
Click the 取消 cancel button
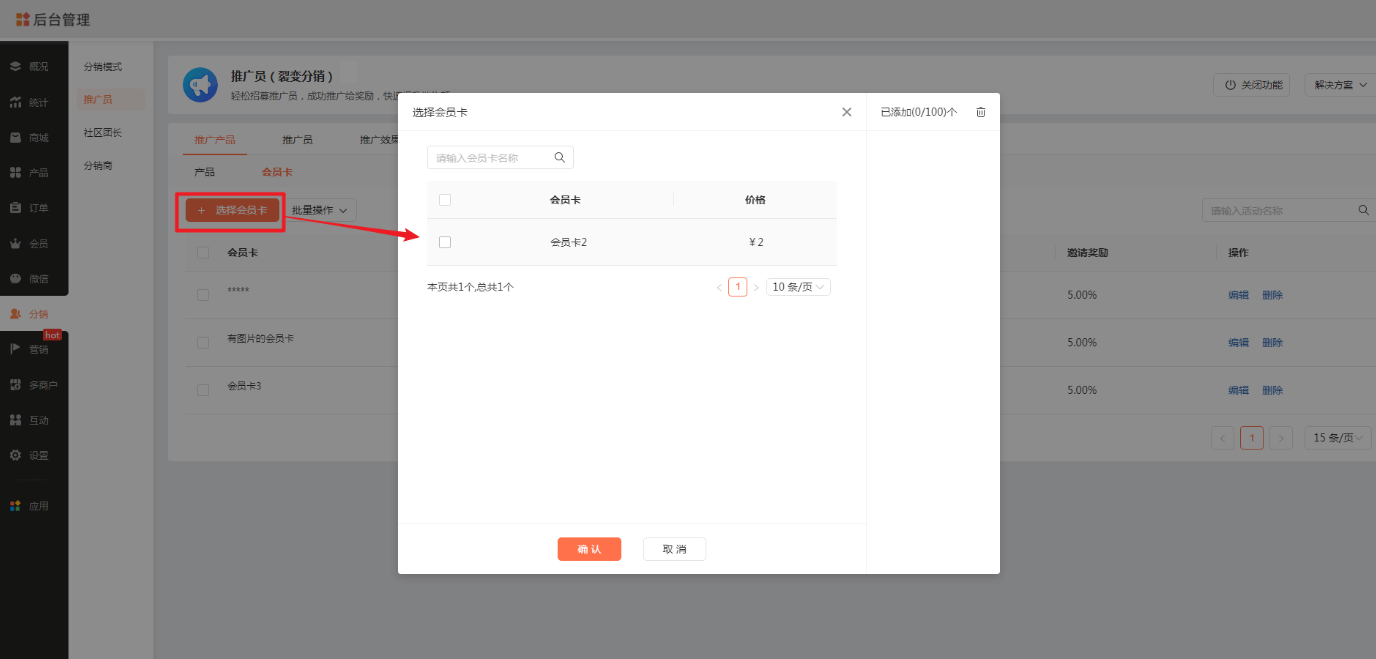point(674,549)
